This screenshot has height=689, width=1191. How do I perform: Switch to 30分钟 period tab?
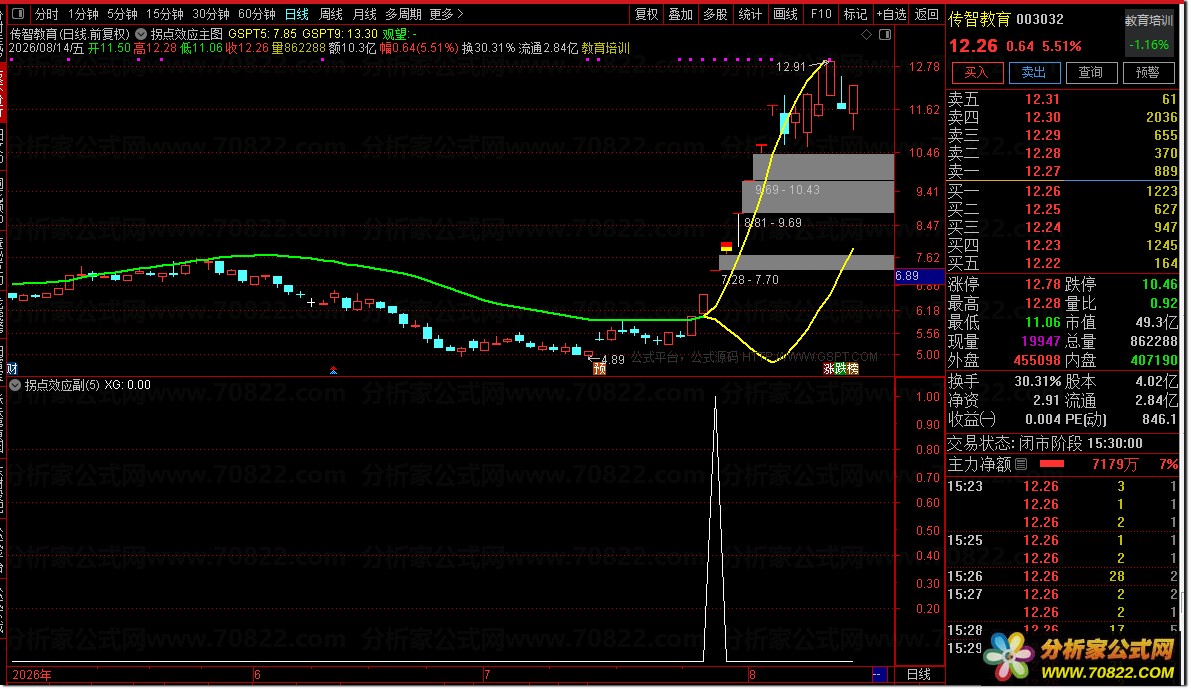(210, 14)
